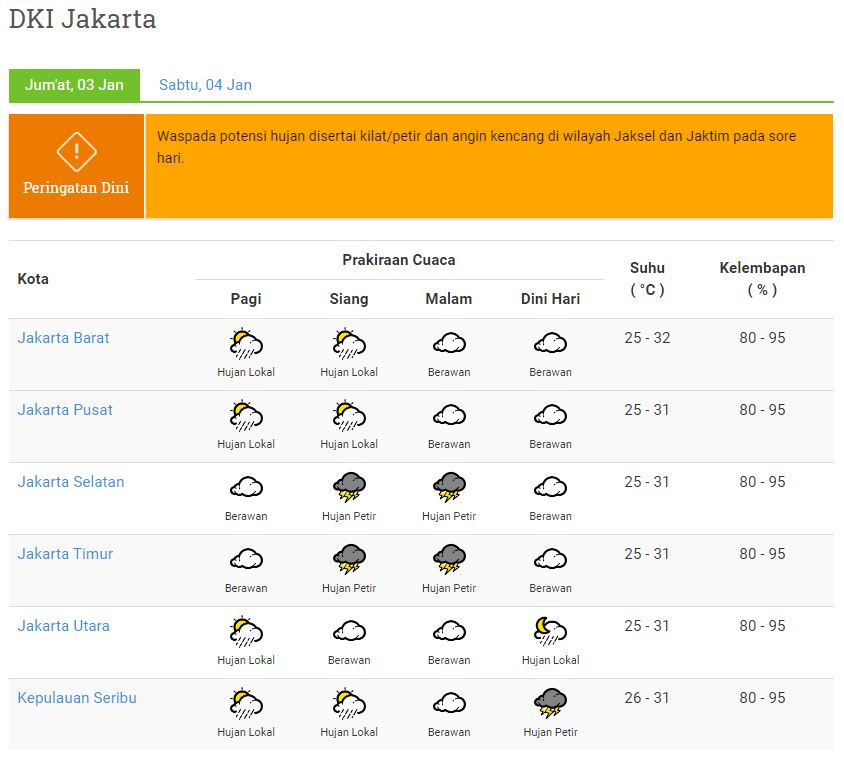
Task: Click Jakarta Barat Malam Berawan cloud icon
Action: coord(449,343)
